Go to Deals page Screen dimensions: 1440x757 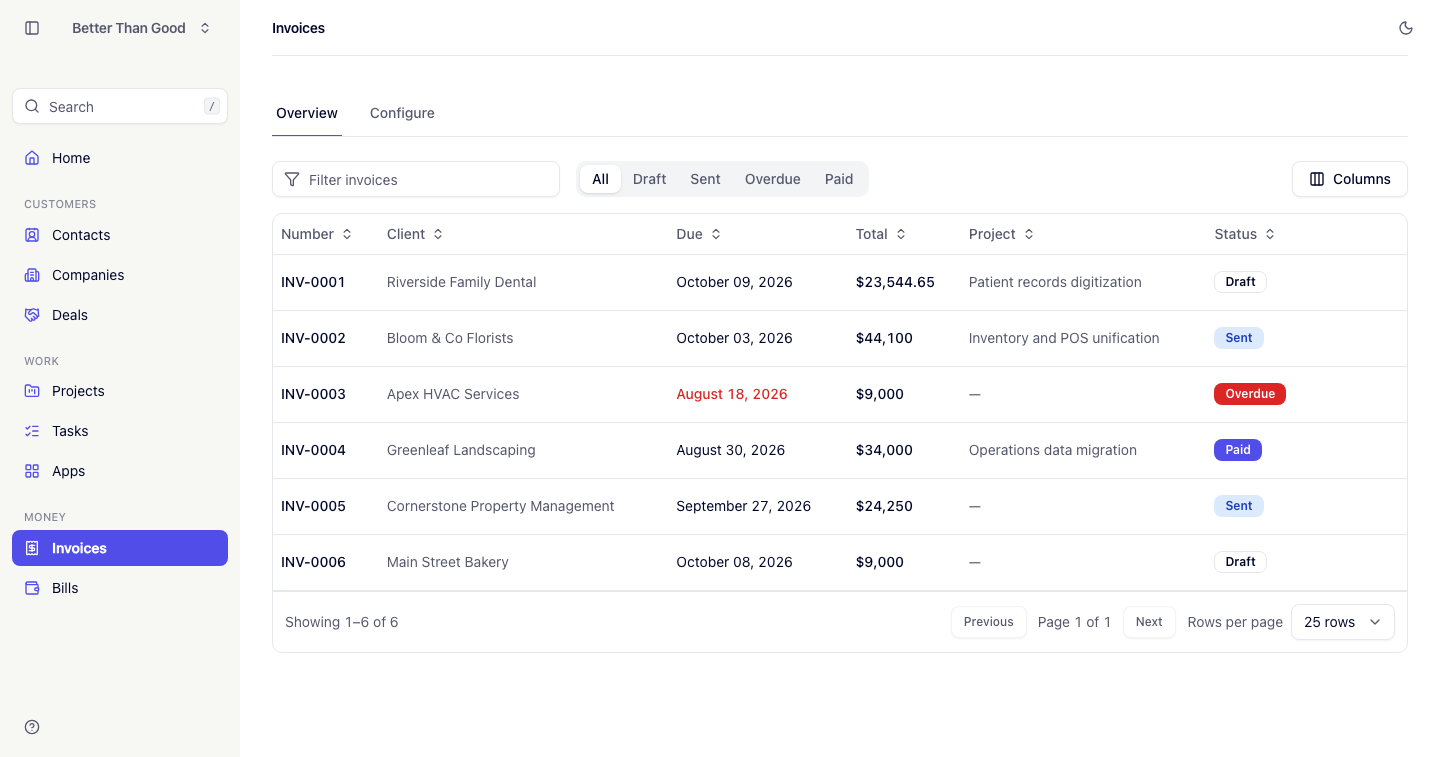coord(120,315)
